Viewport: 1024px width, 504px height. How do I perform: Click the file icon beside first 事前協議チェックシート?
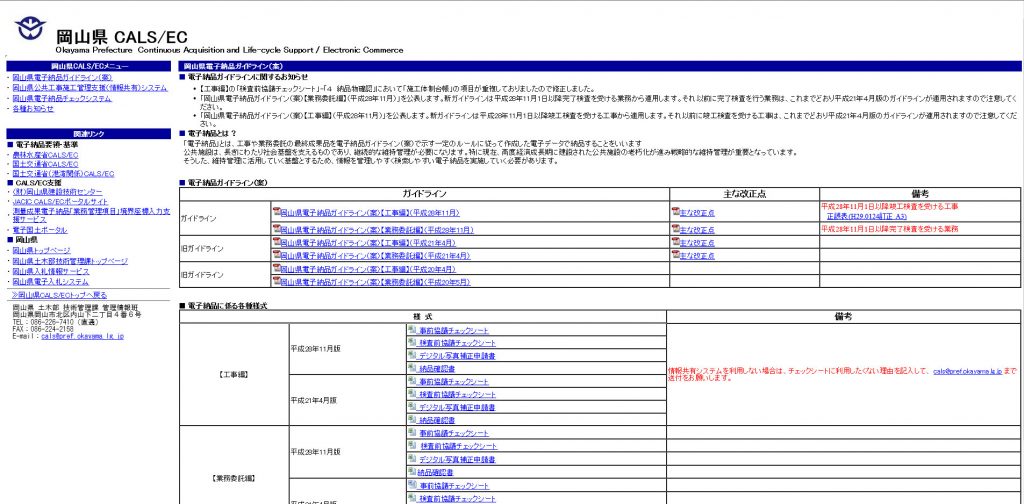[412, 329]
